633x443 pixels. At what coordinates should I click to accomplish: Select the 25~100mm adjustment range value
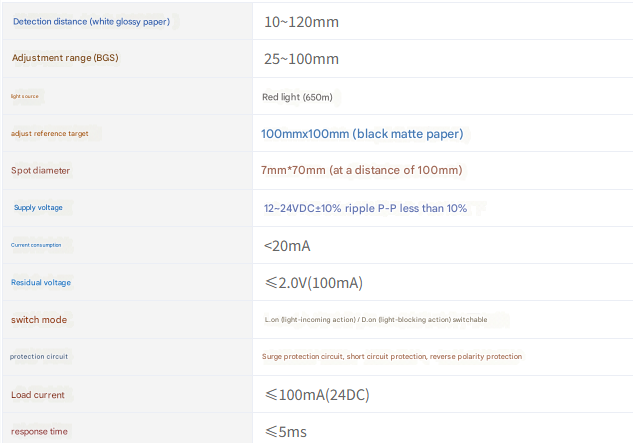point(301,59)
